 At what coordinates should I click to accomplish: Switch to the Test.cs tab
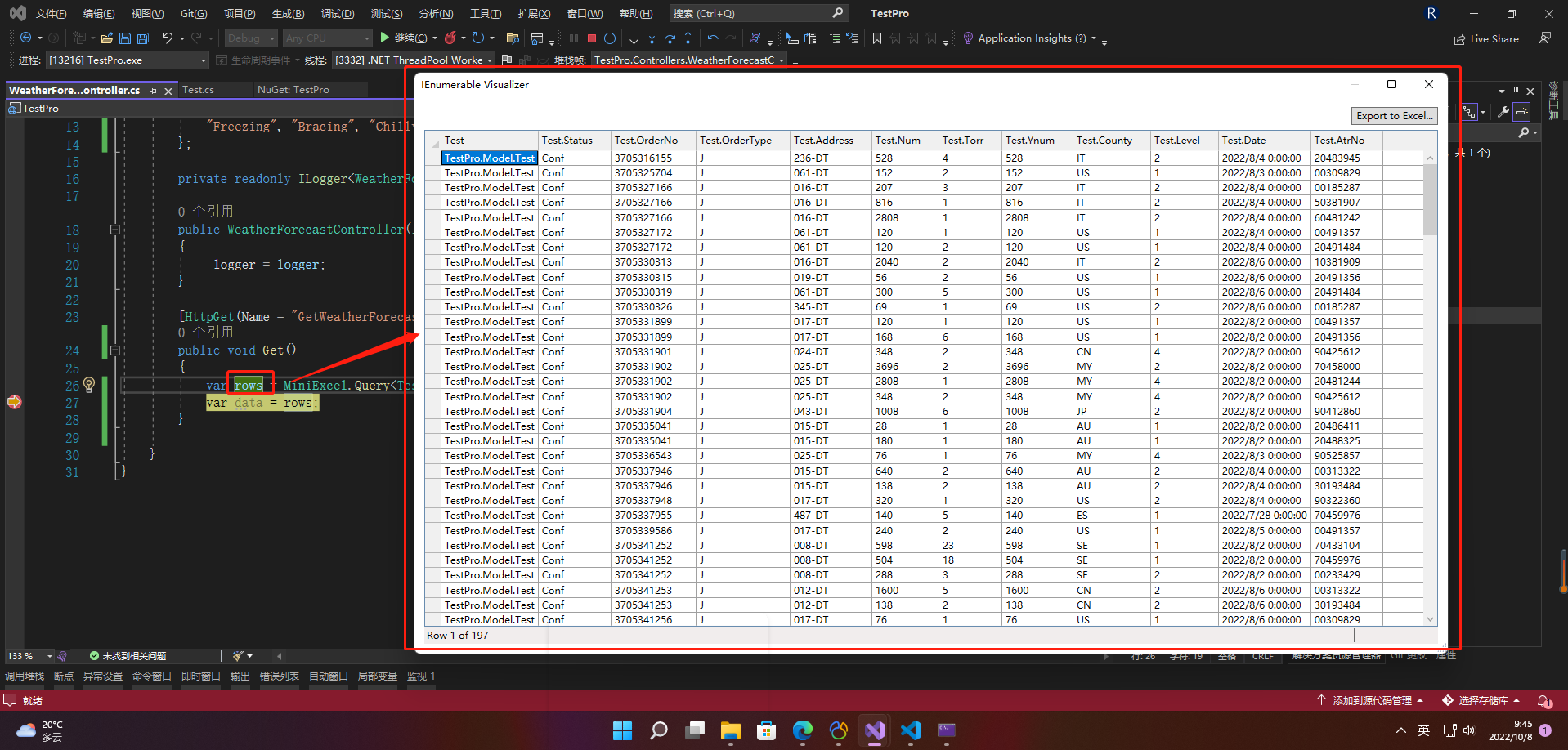(x=199, y=90)
